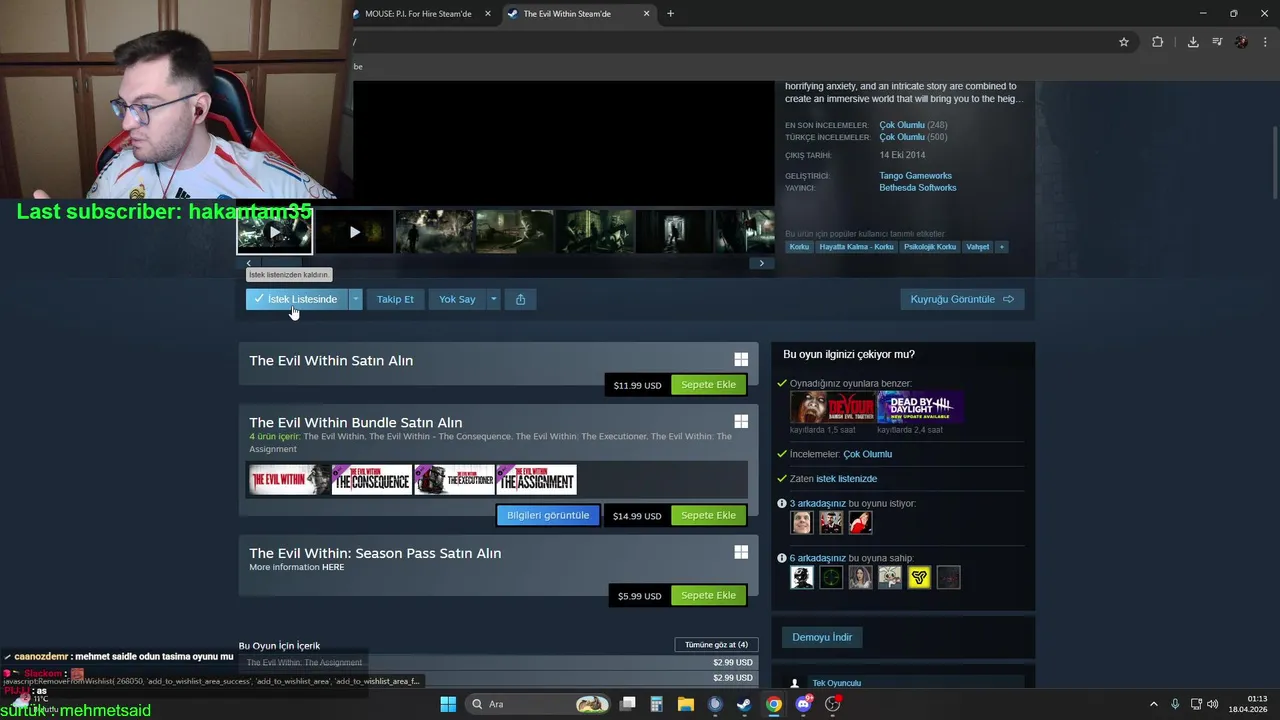
Task: Open Steam from taskbar
Action: tap(744, 704)
